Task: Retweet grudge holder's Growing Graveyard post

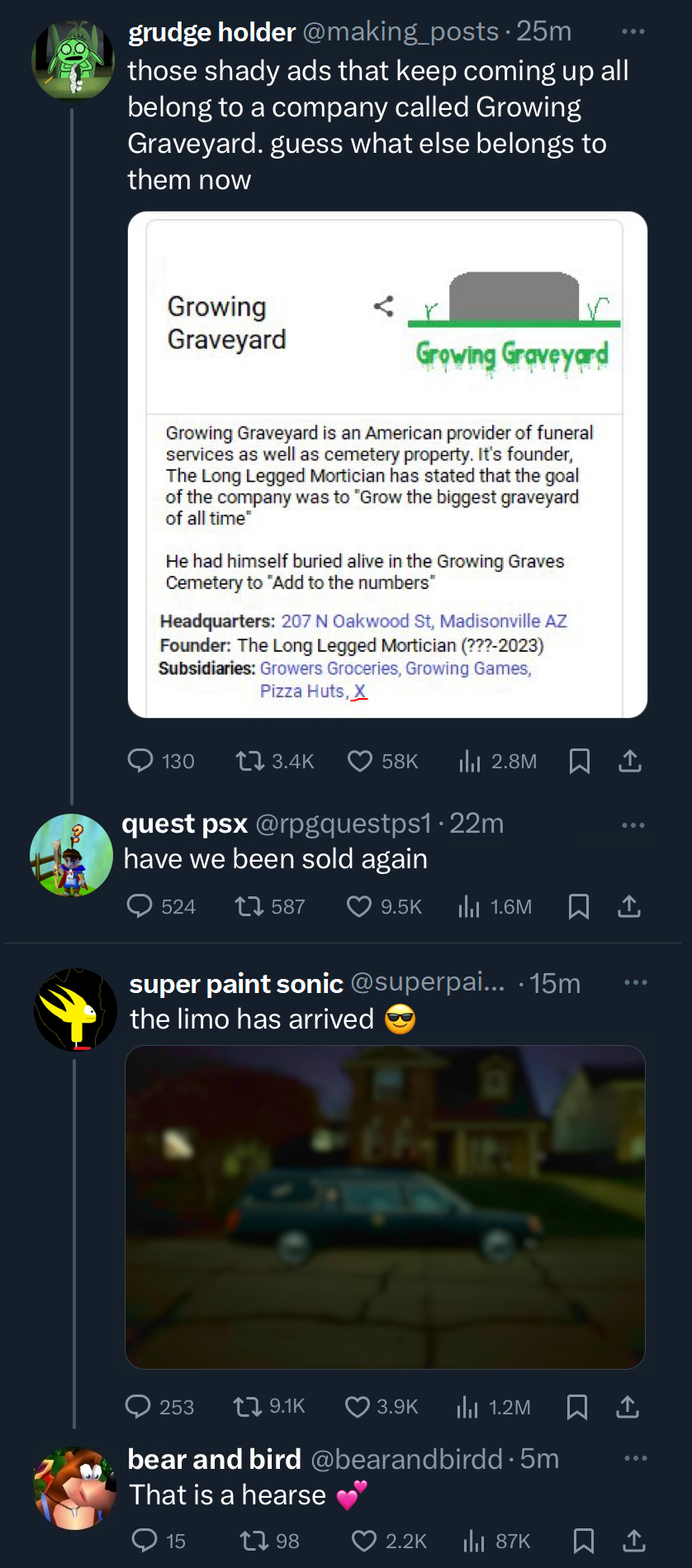Action: click(249, 760)
